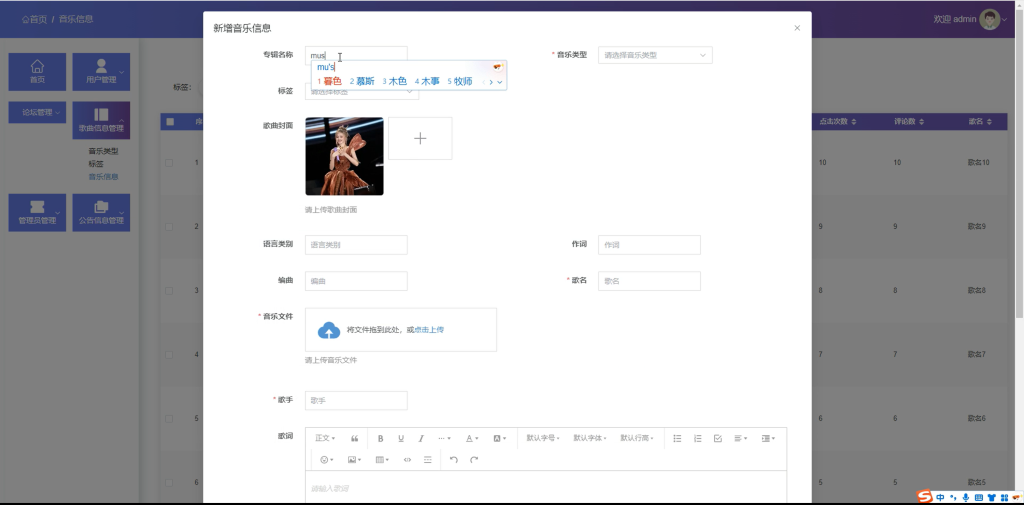This screenshot has height=505, width=1024.
Task: Click the cloud upload icon for the music file
Action: 329,331
